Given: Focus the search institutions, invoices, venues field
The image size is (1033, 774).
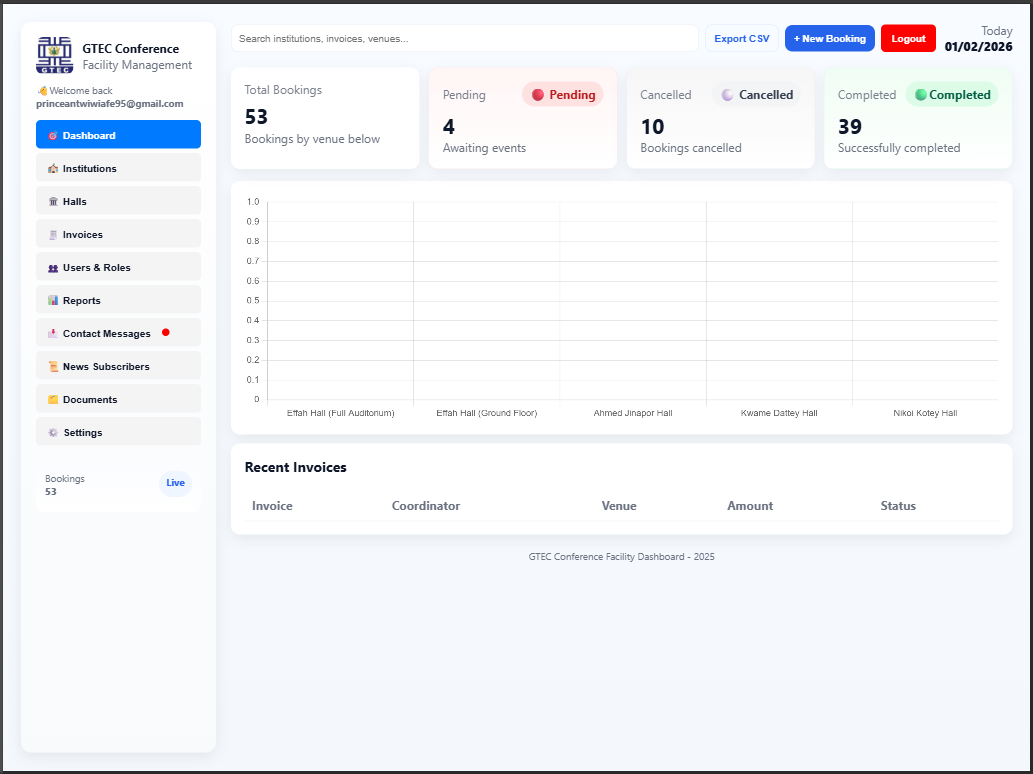Looking at the screenshot, I should tap(464, 39).
